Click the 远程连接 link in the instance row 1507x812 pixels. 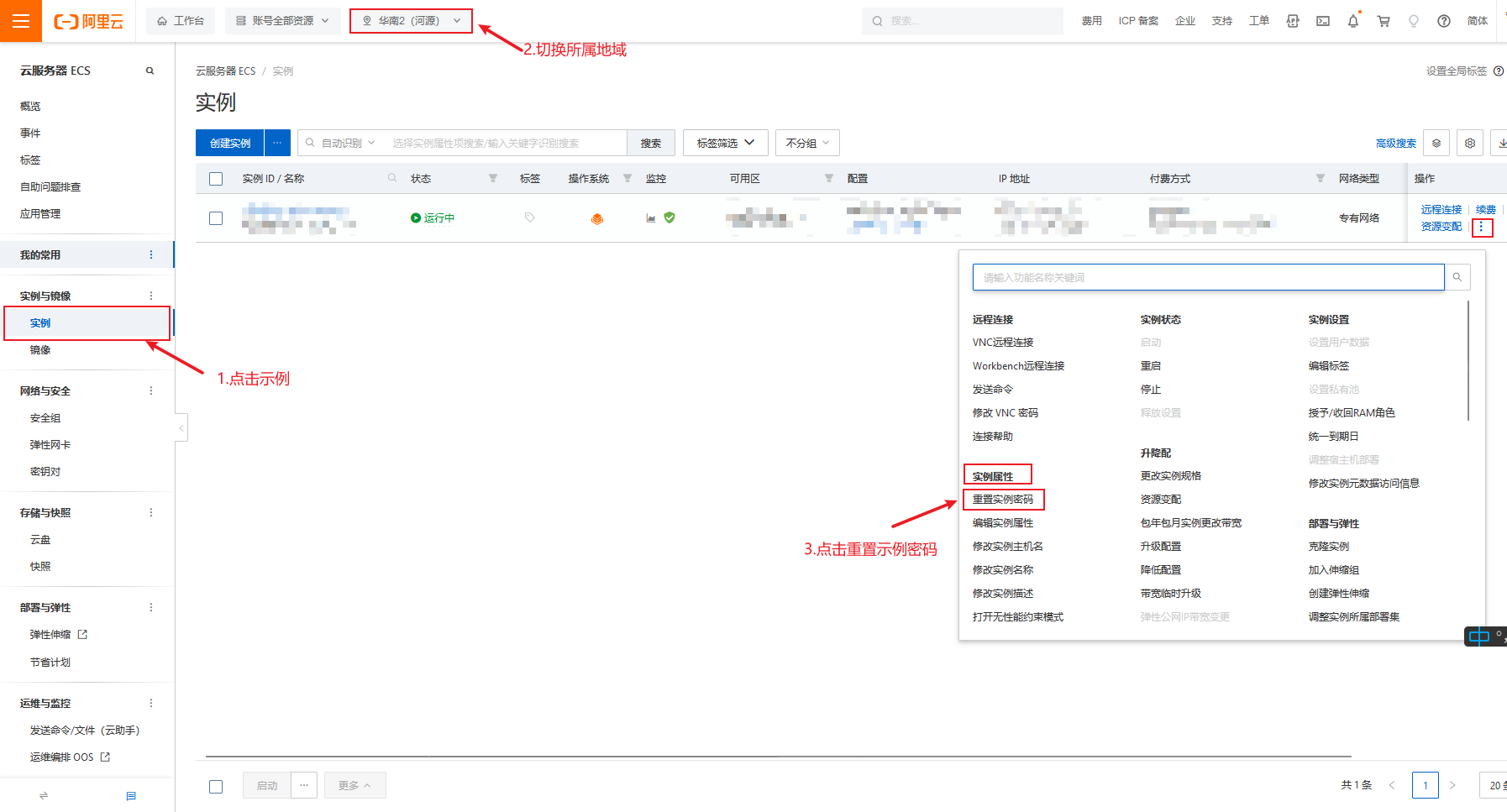[1441, 210]
